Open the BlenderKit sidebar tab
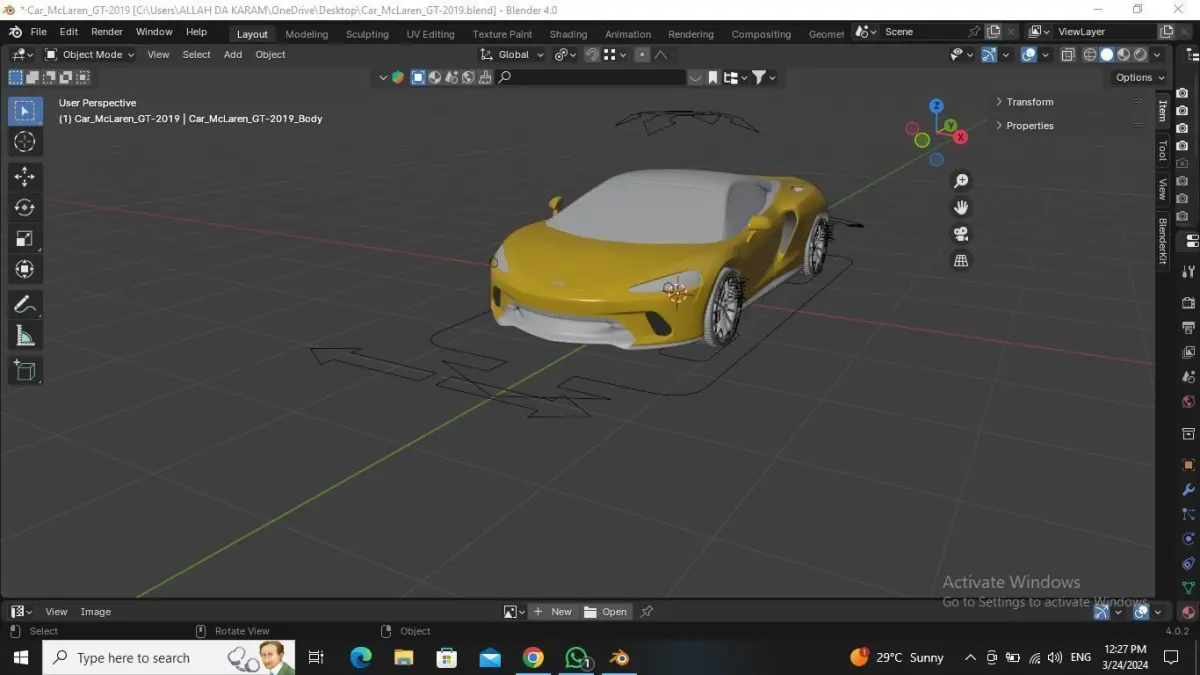Image resolution: width=1200 pixels, height=675 pixels. (1162, 241)
